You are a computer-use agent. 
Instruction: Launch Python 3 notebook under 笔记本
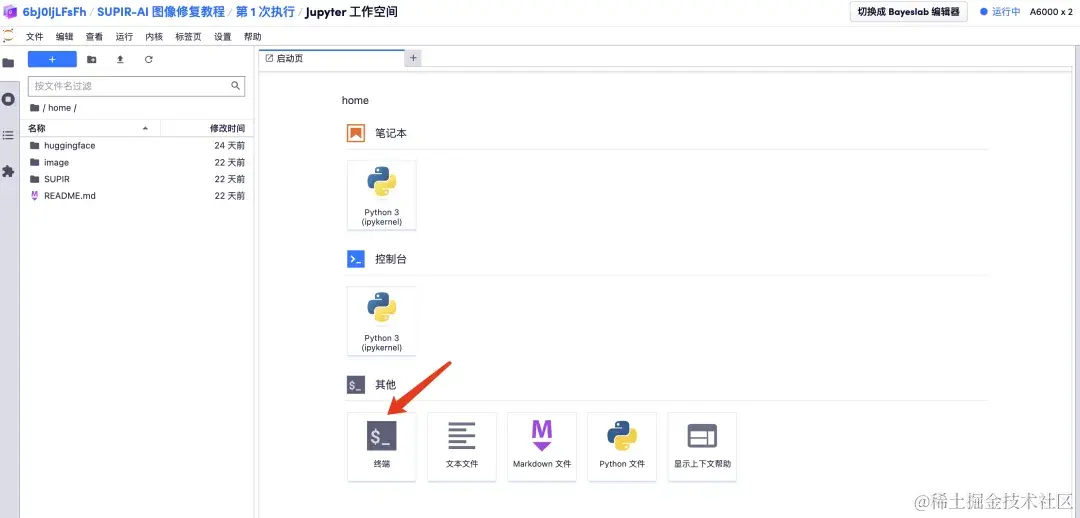382,195
